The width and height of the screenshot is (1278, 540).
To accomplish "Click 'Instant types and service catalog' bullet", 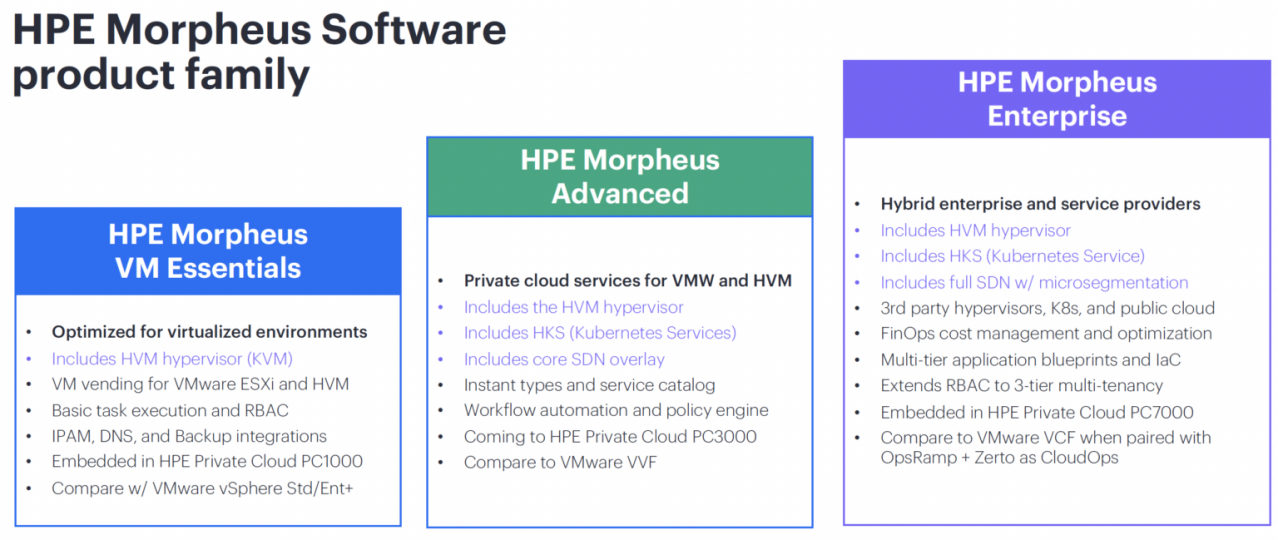I will (590, 385).
